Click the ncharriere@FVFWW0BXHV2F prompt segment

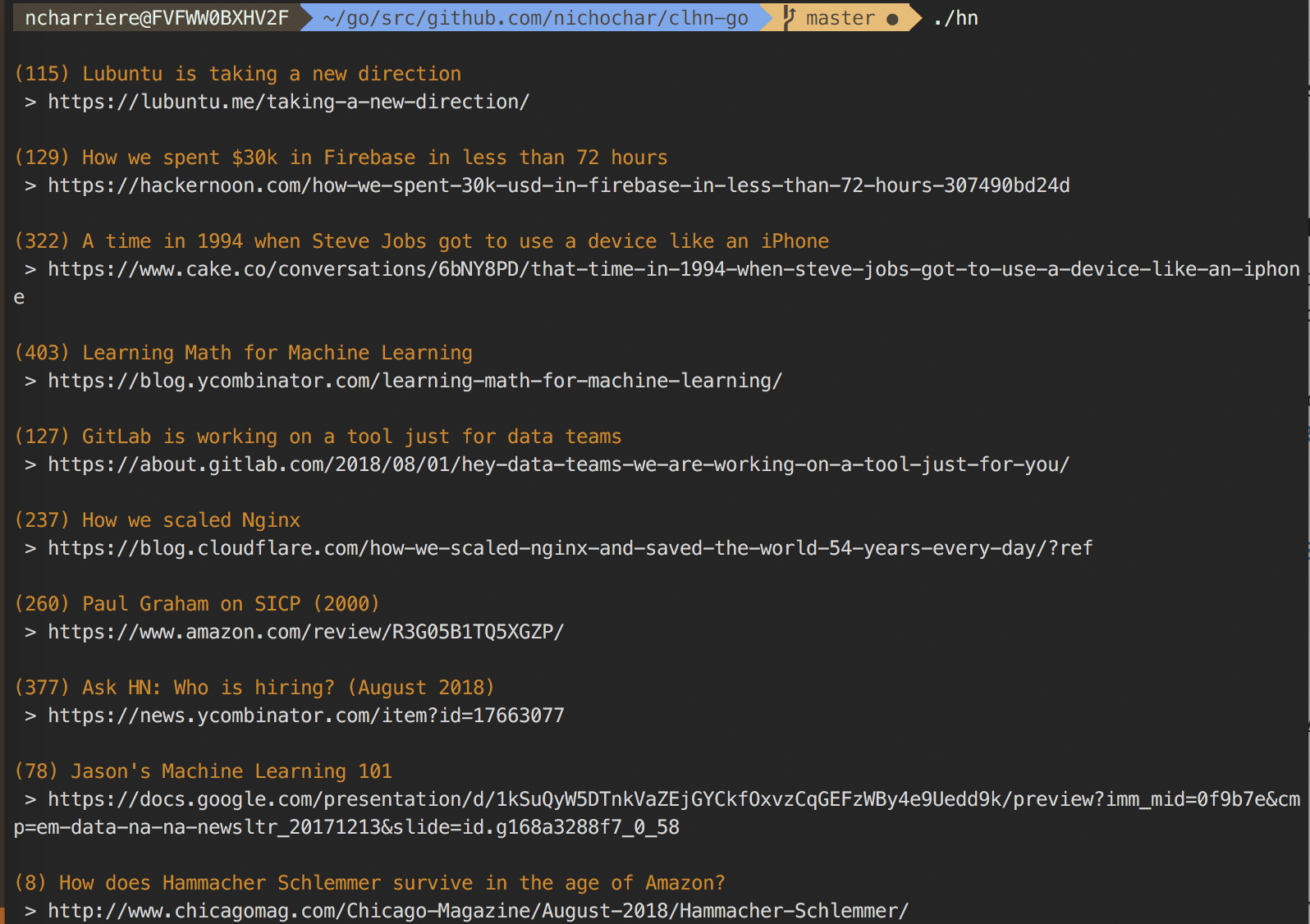tap(157, 17)
